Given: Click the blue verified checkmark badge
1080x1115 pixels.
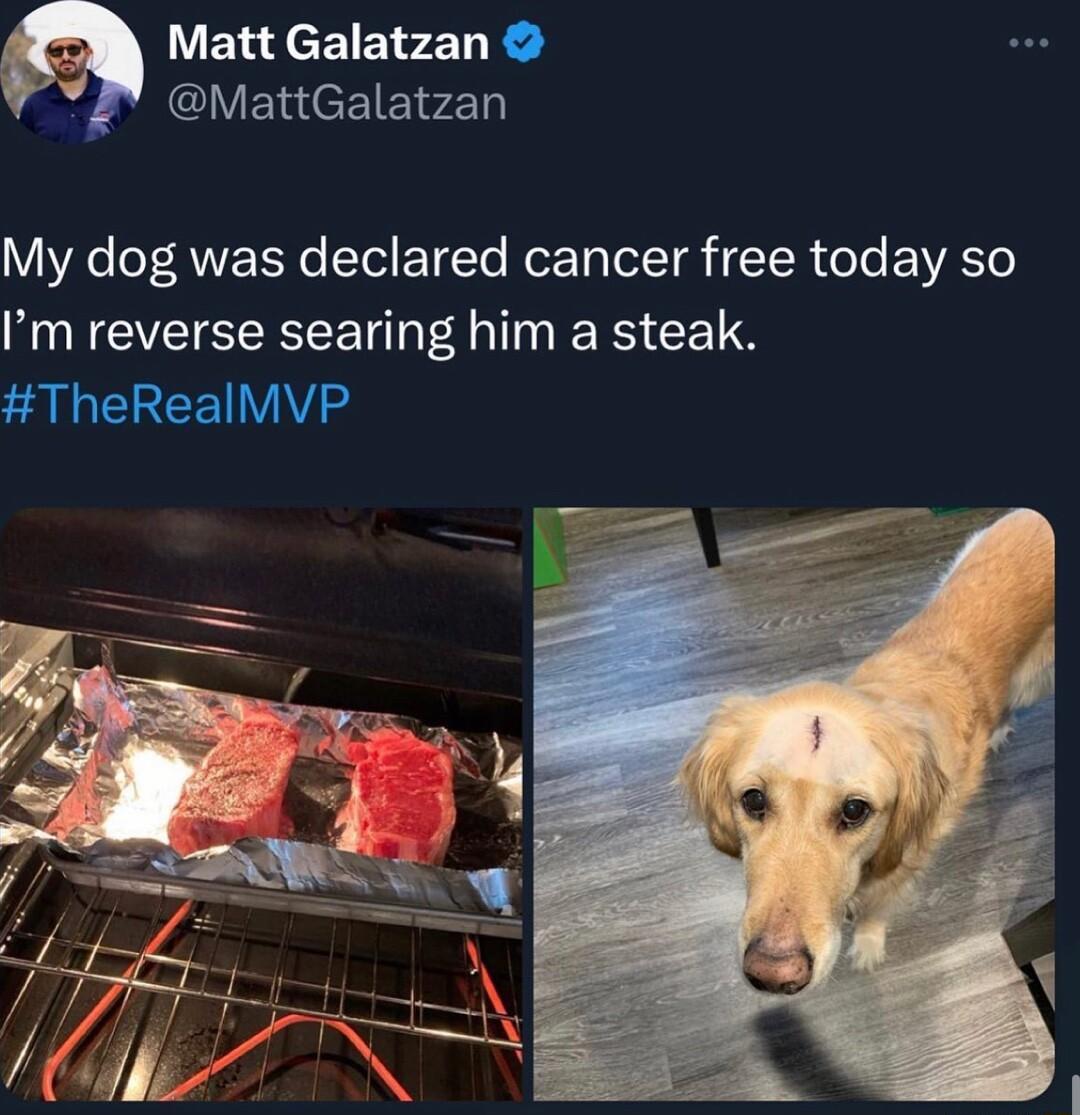Looking at the screenshot, I should tap(523, 42).
